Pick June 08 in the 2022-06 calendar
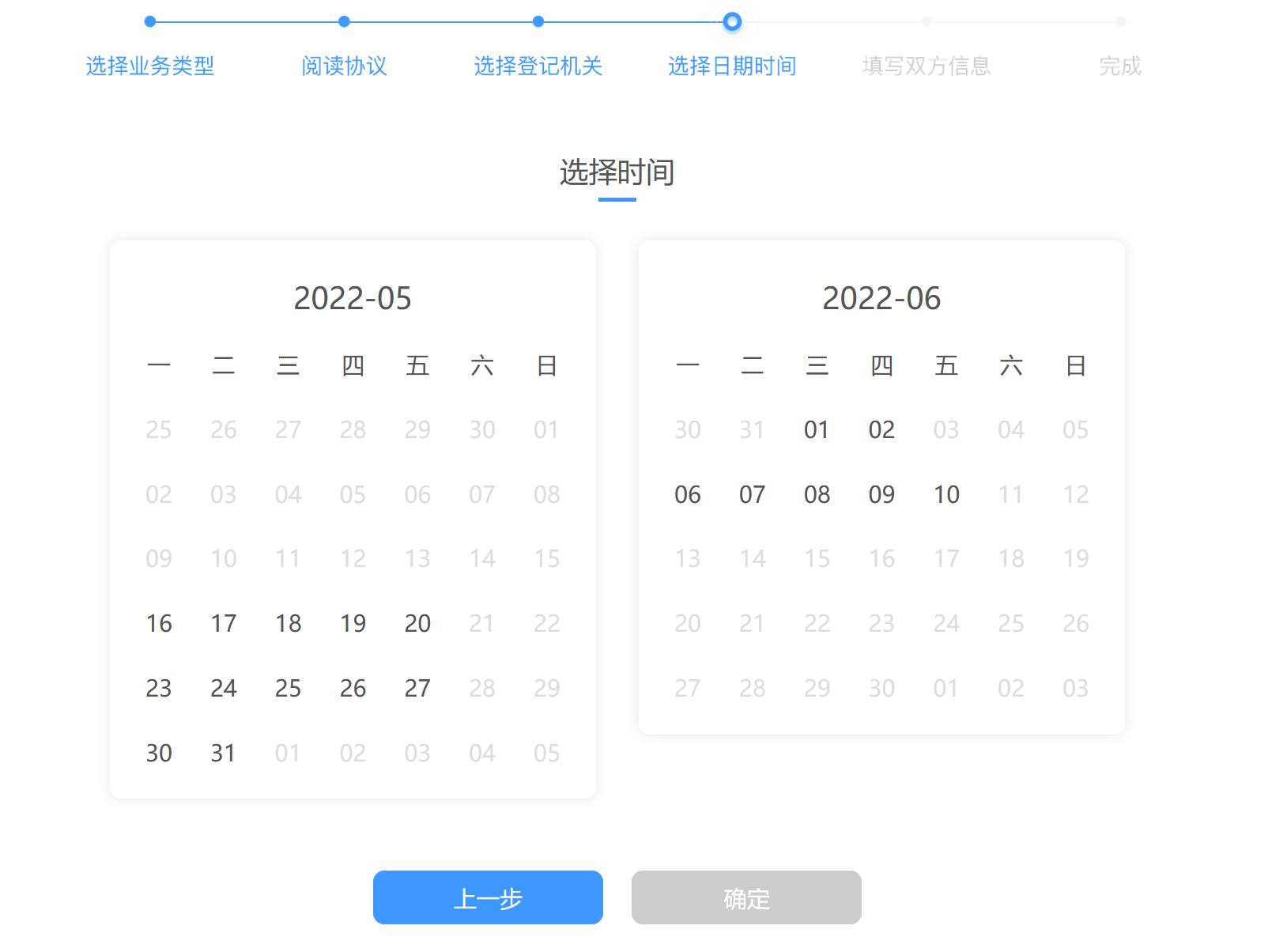Viewport: 1268px width, 952px height. tap(817, 494)
